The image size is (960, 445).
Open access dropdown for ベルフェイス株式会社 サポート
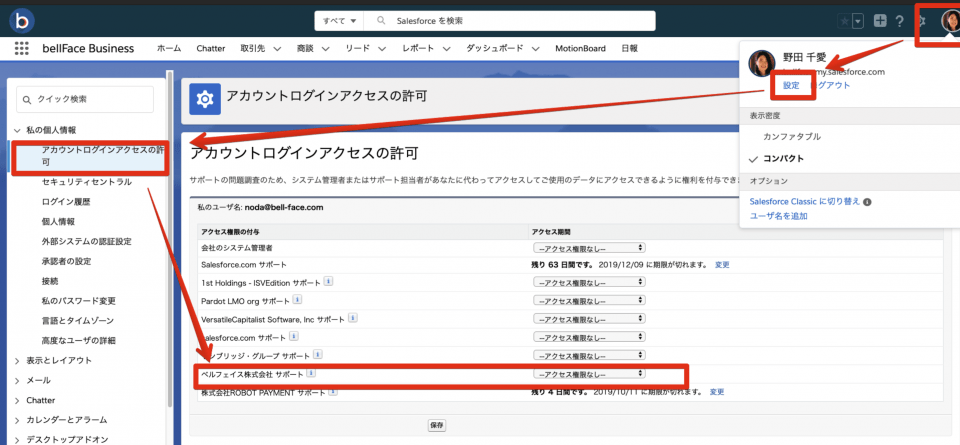coord(588,374)
